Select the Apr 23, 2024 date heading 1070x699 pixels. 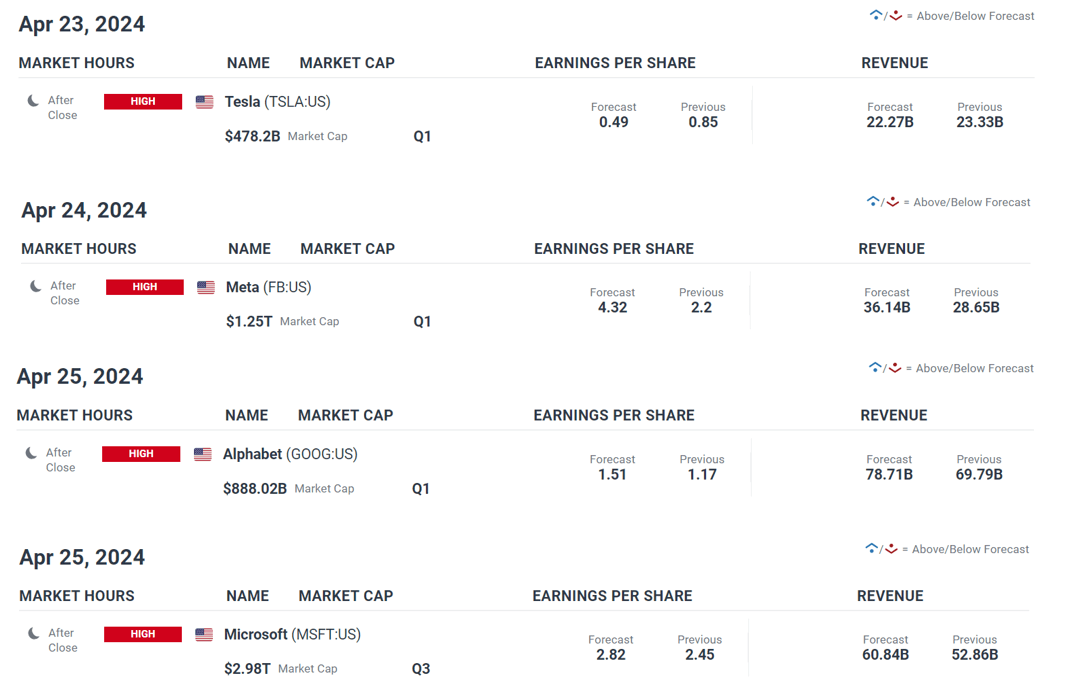82,24
